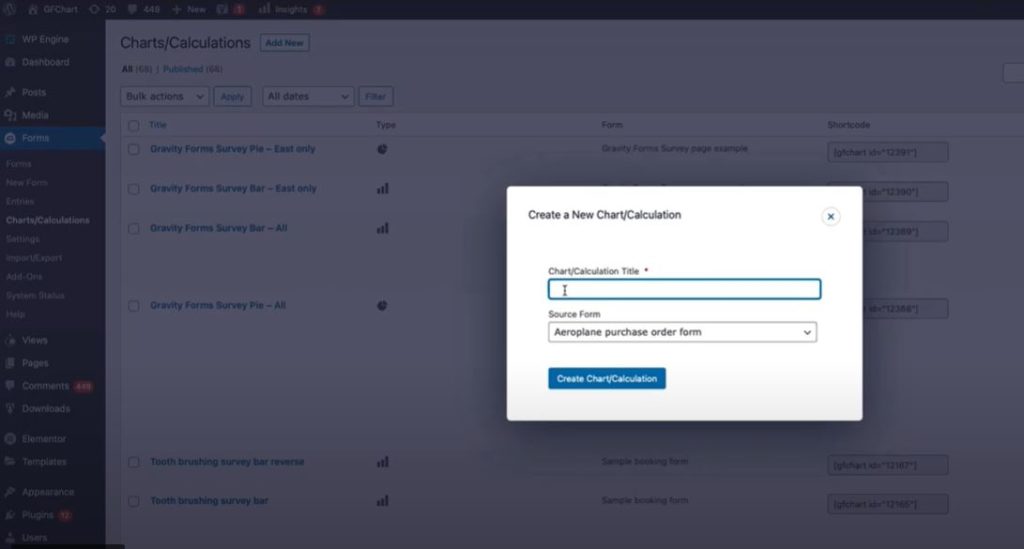Tick the select-all checkbox beside Title header
The height and width of the screenshot is (549, 1024).
(x=133, y=126)
